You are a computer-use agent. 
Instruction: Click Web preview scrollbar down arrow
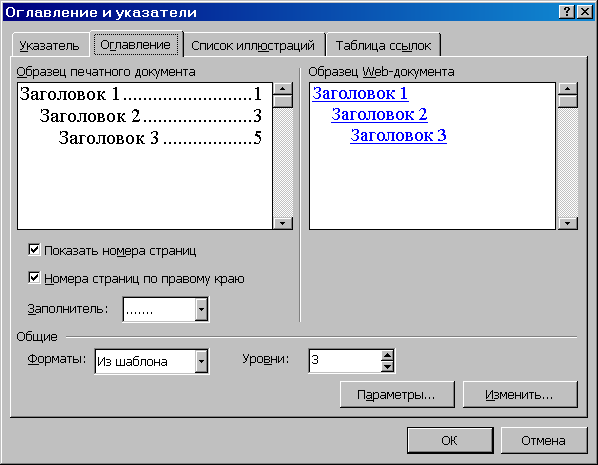[567, 223]
